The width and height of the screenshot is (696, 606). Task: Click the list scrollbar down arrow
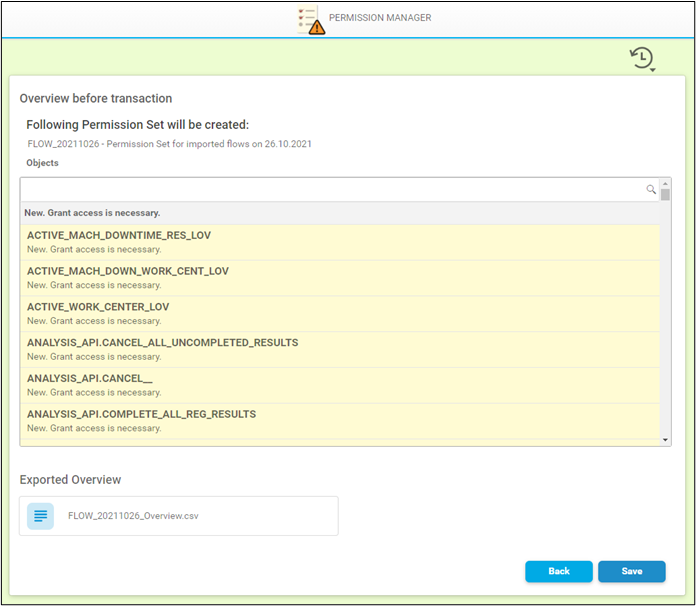[x=665, y=439]
